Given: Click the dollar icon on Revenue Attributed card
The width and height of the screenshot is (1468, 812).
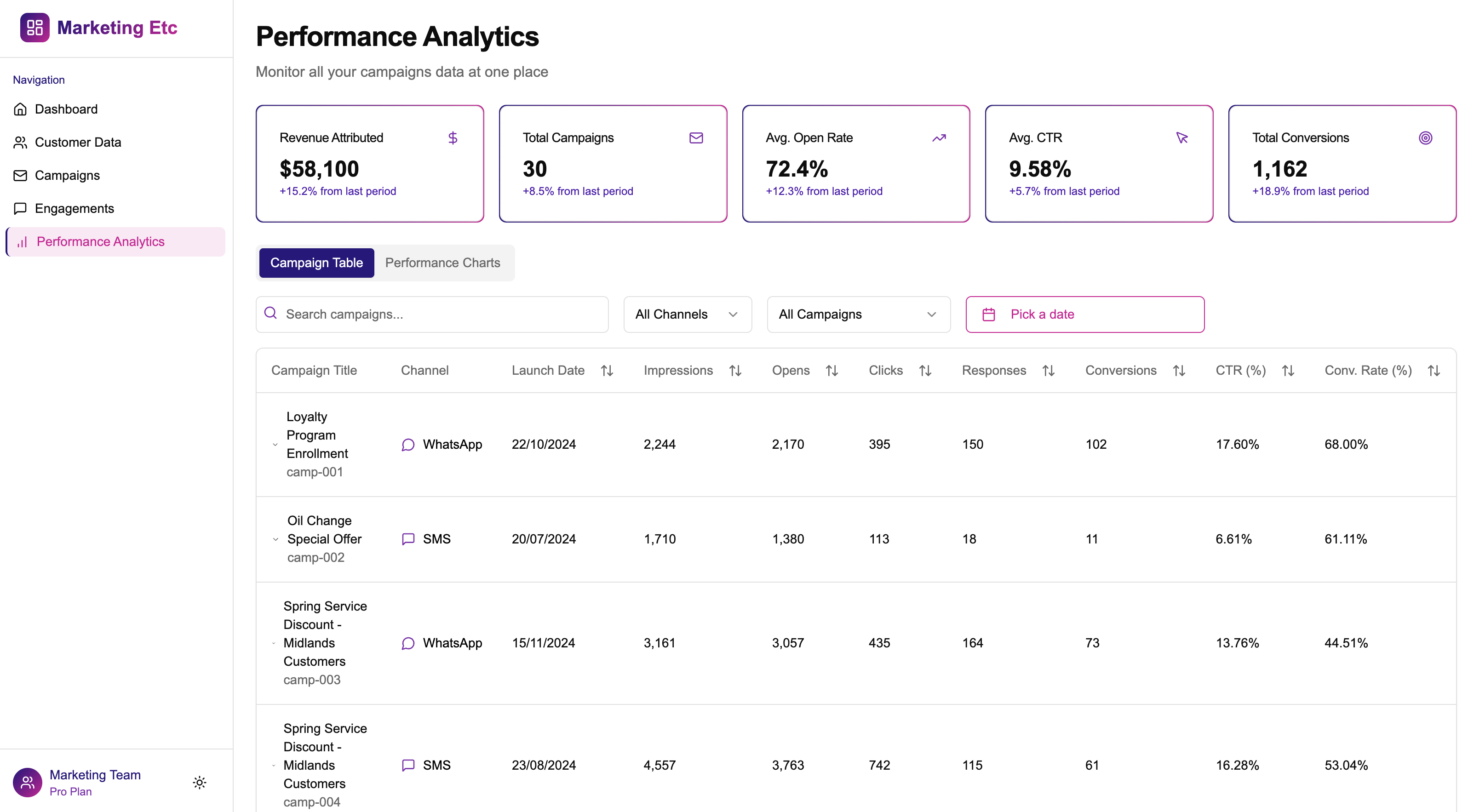Looking at the screenshot, I should (453, 137).
